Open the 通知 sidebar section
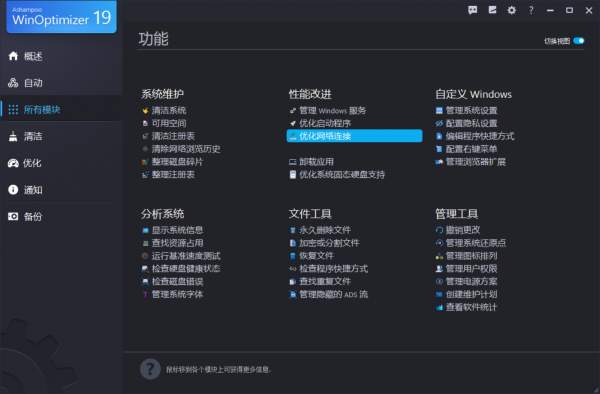The height and width of the screenshot is (394, 600). pos(33,190)
